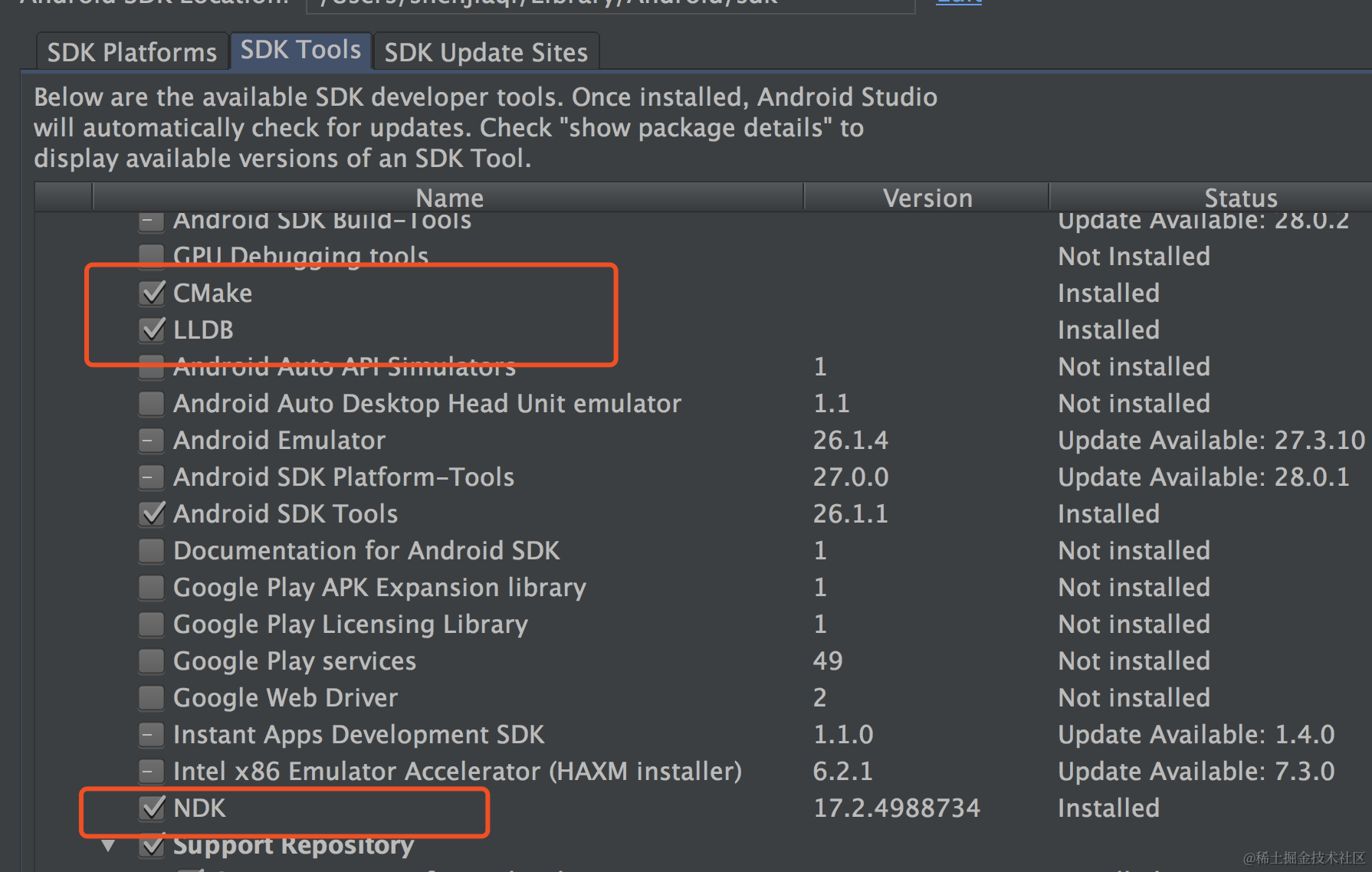Click Installed status of the NDK row
The height and width of the screenshot is (872, 1372).
pyautogui.click(x=1108, y=808)
